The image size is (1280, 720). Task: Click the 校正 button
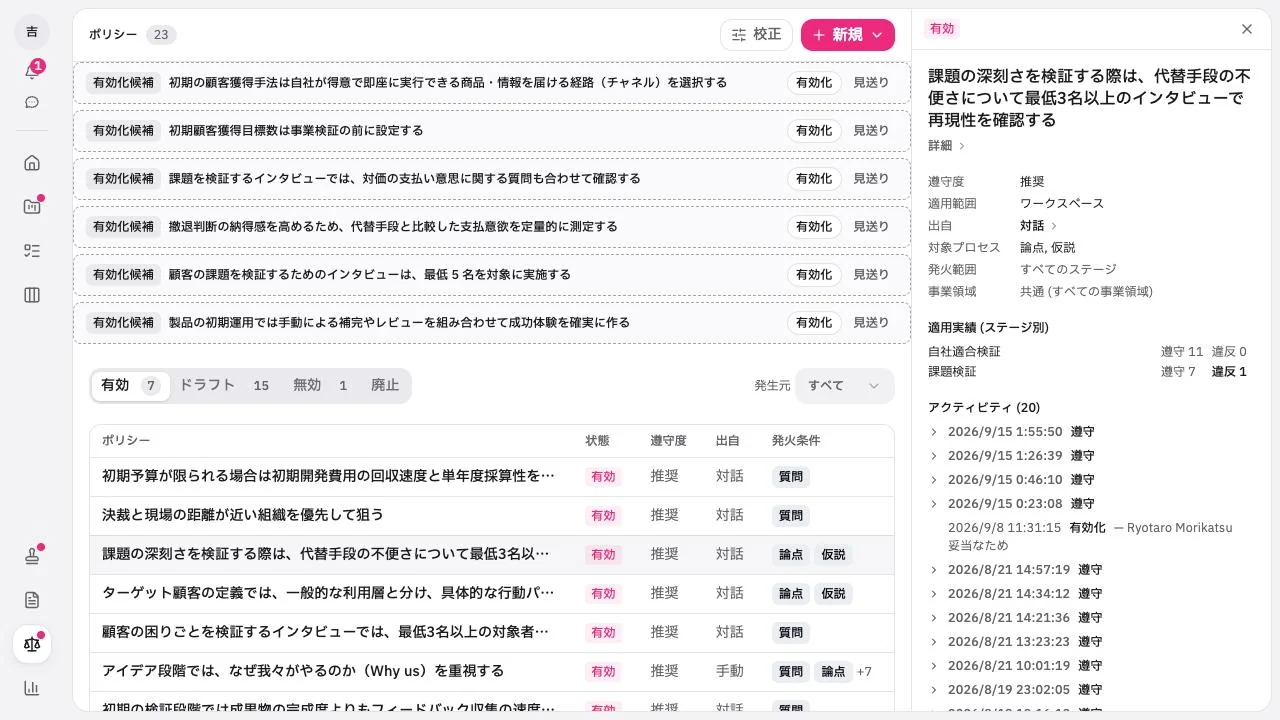click(756, 35)
